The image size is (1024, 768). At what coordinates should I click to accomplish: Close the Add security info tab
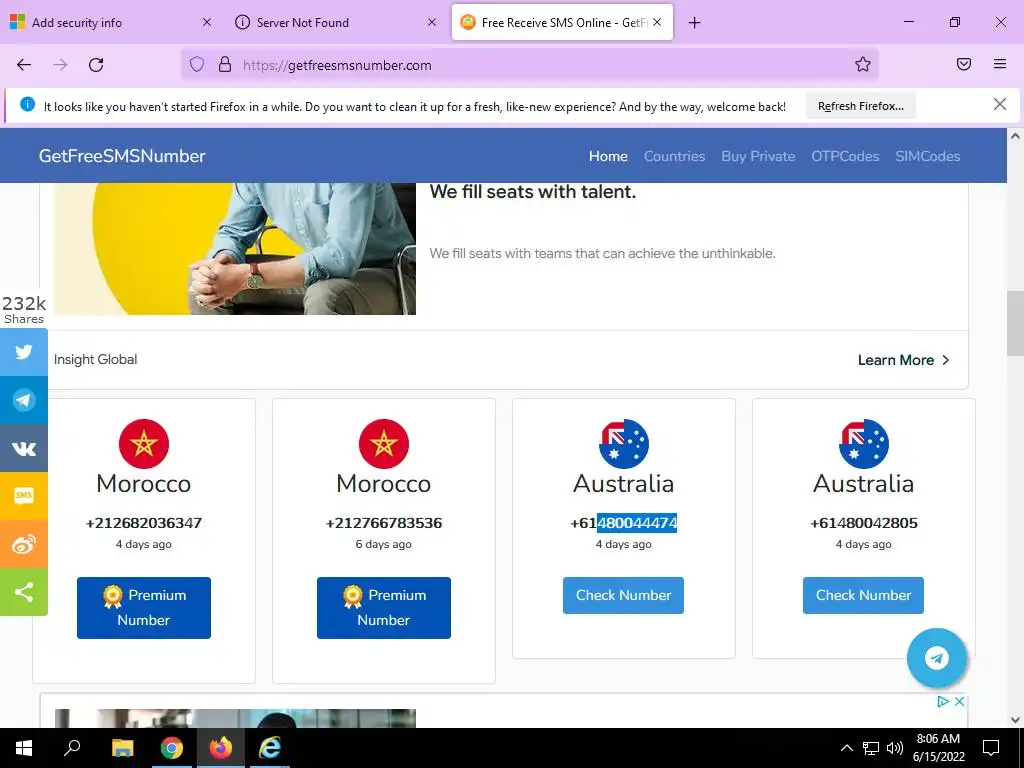(x=207, y=22)
